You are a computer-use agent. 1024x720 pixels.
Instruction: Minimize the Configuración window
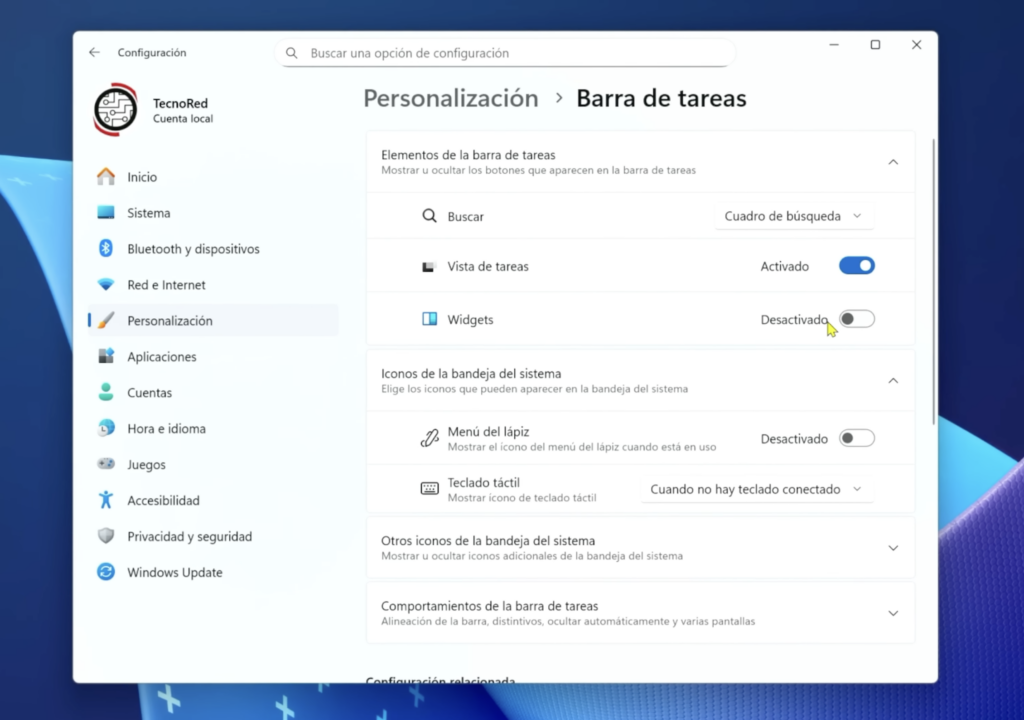click(834, 44)
